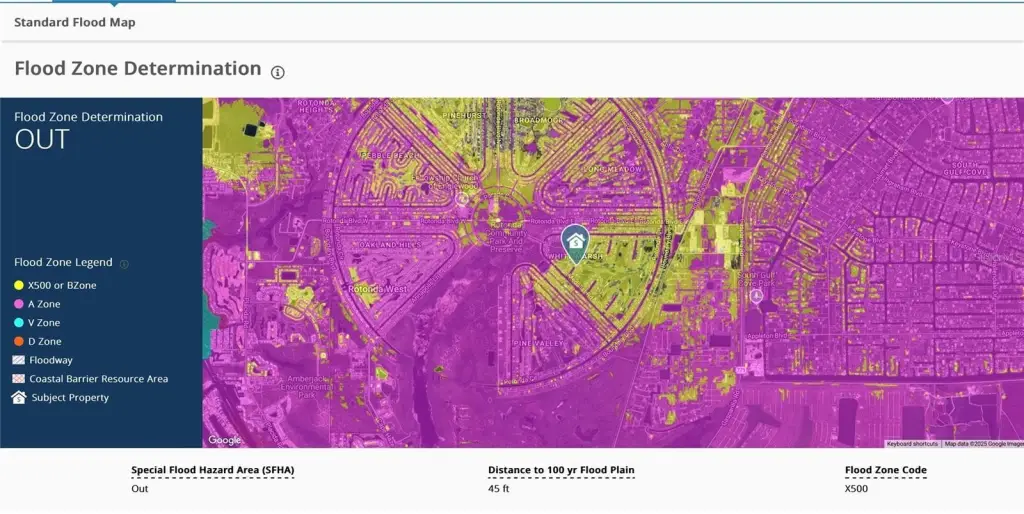Screen dimensions: 1024x514
Task: Open the Standard Flood Map tab
Action: tap(75, 22)
